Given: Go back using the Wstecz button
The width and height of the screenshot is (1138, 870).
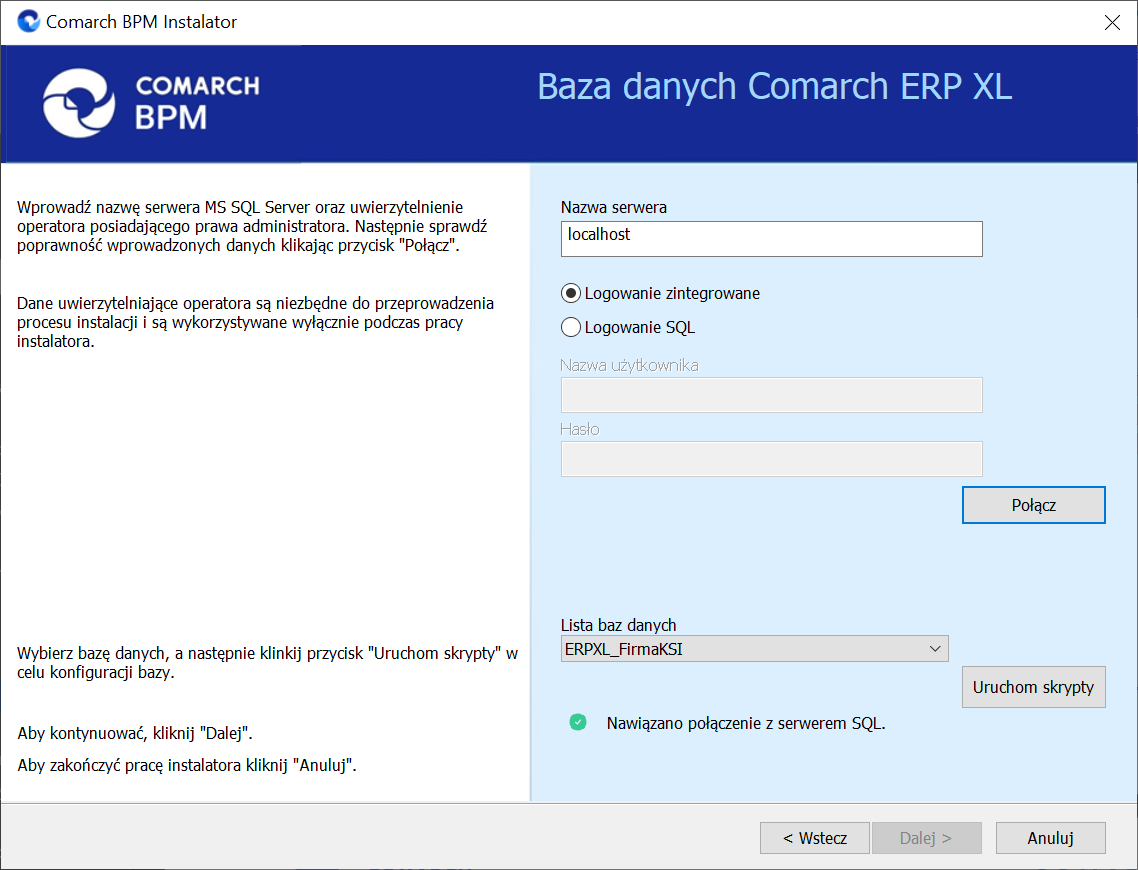Looking at the screenshot, I should click(x=814, y=839).
